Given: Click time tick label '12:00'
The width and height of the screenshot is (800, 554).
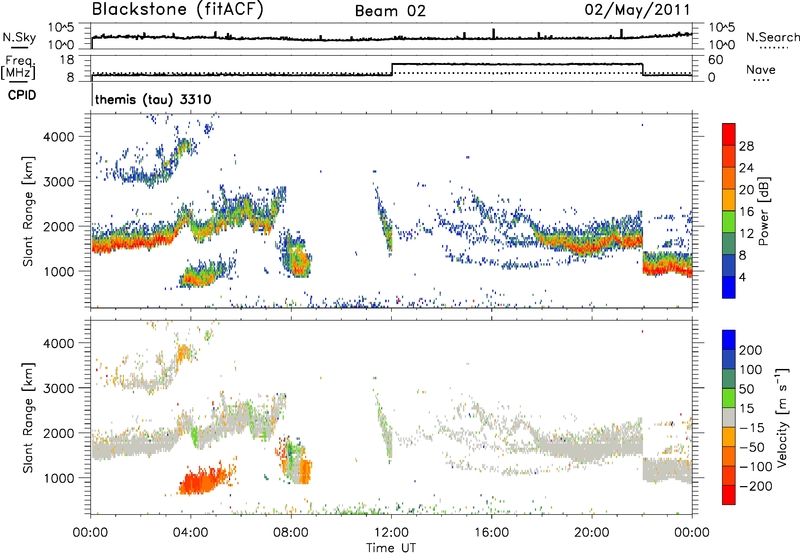Looking at the screenshot, I should click(x=391, y=533).
